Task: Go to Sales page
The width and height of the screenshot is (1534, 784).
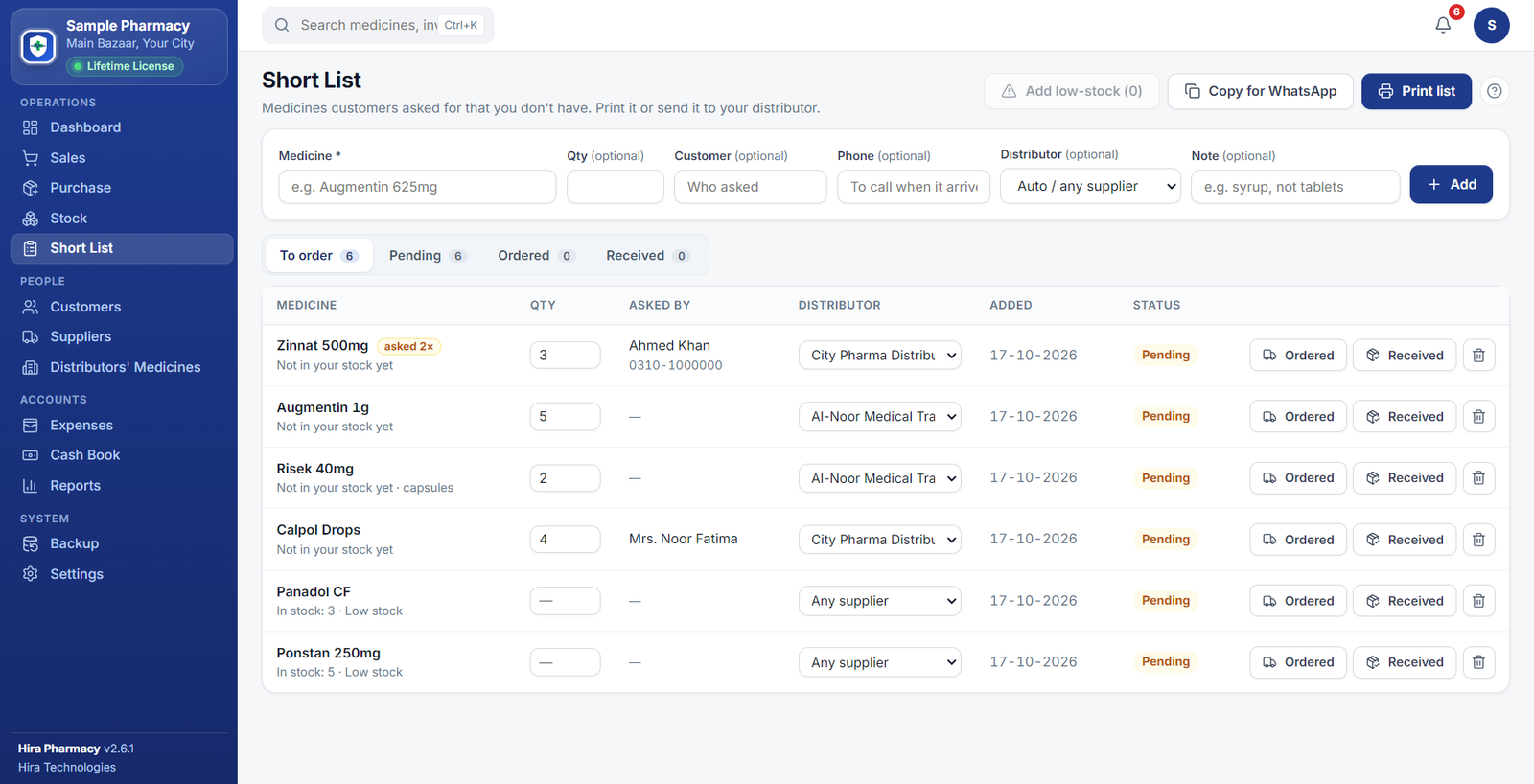Action: [122, 158]
